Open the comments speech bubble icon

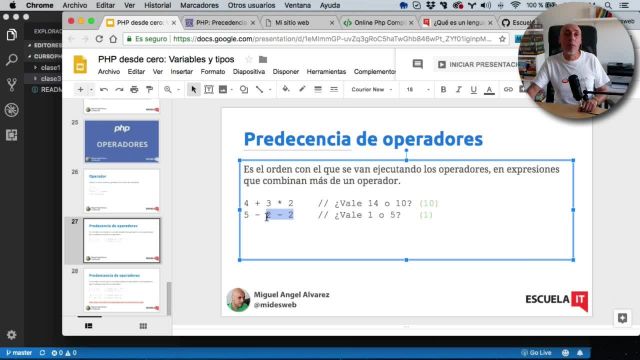pyautogui.click(x=417, y=64)
